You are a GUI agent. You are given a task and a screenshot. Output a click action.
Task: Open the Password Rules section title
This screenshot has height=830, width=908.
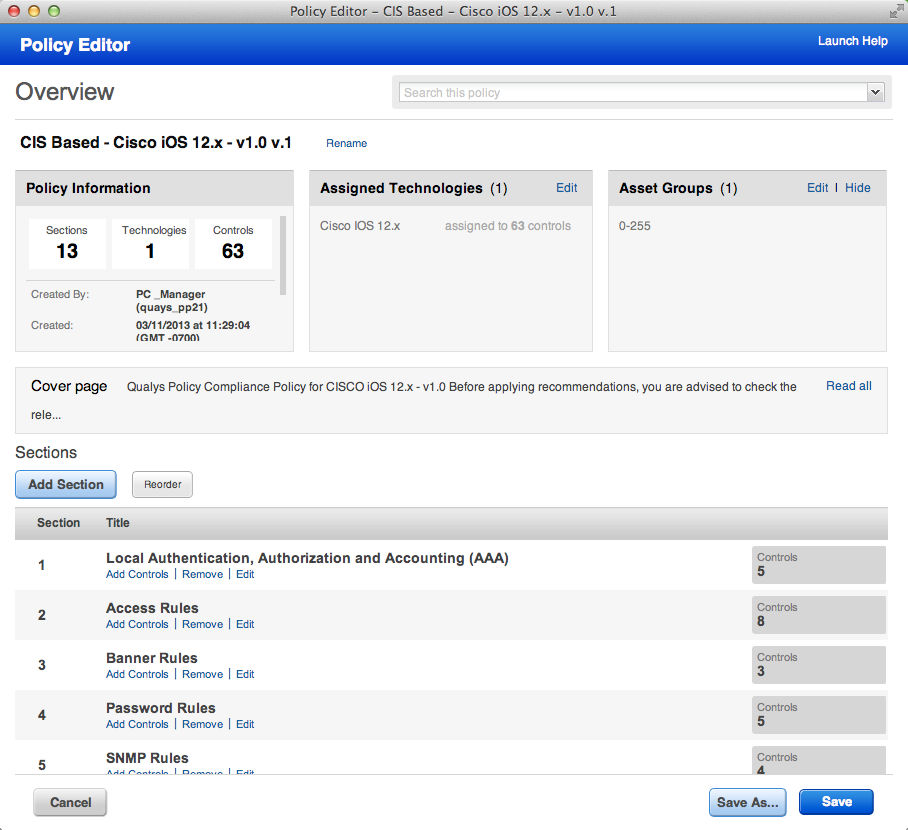[x=160, y=708]
